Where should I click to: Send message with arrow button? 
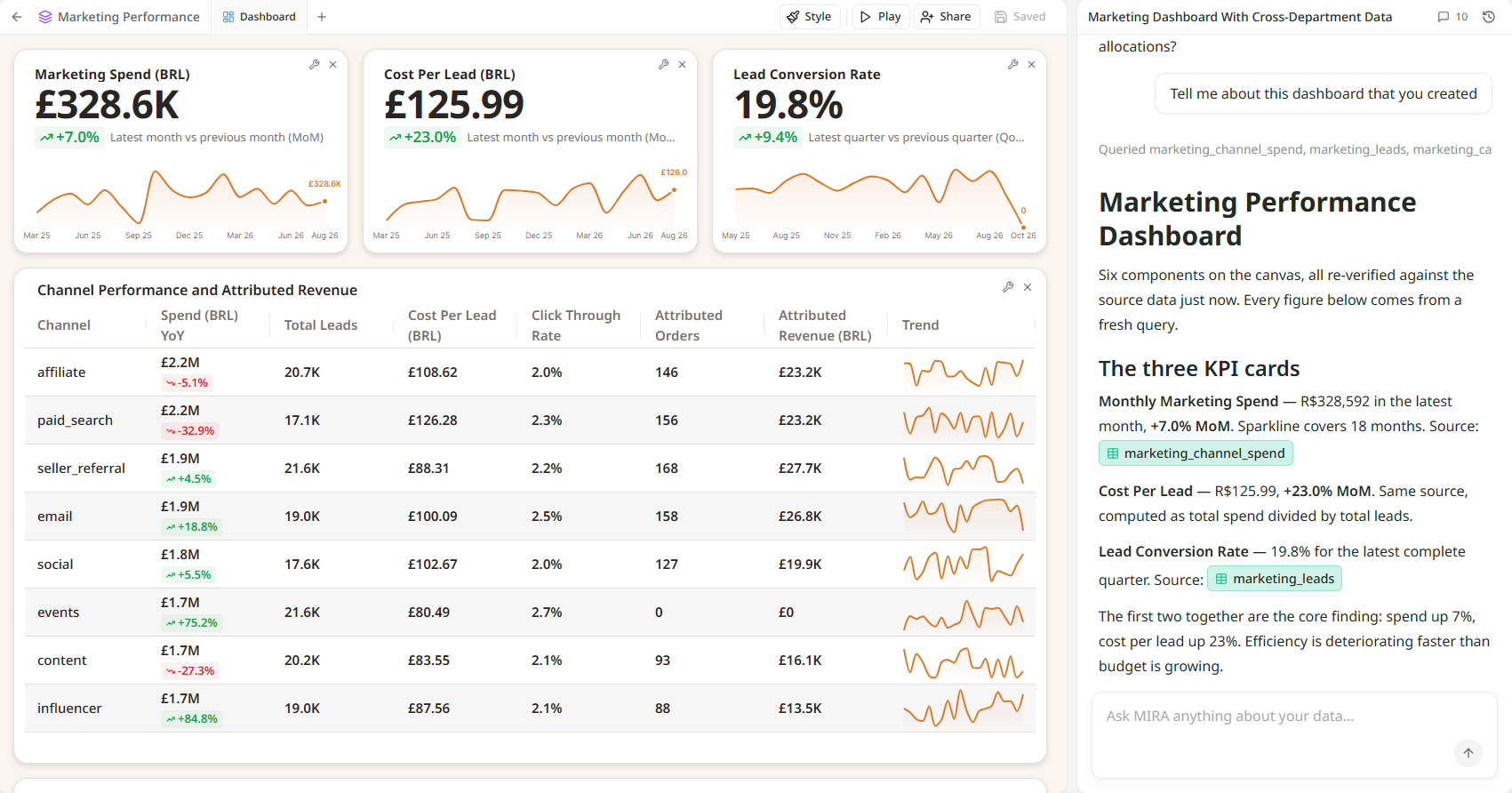pyautogui.click(x=1468, y=753)
